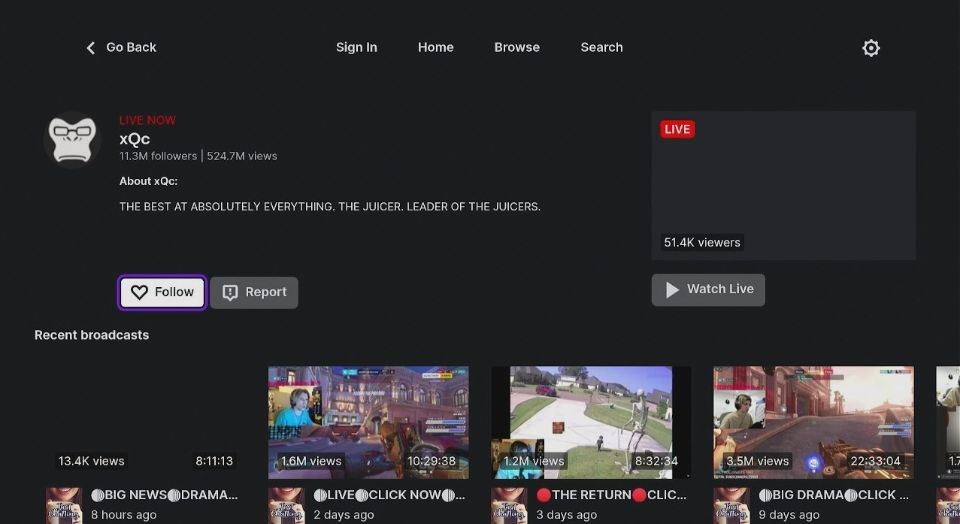This screenshot has height=524, width=960.
Task: Click the BIG DRAMA CLICK broadcast title
Action: (x=833, y=495)
